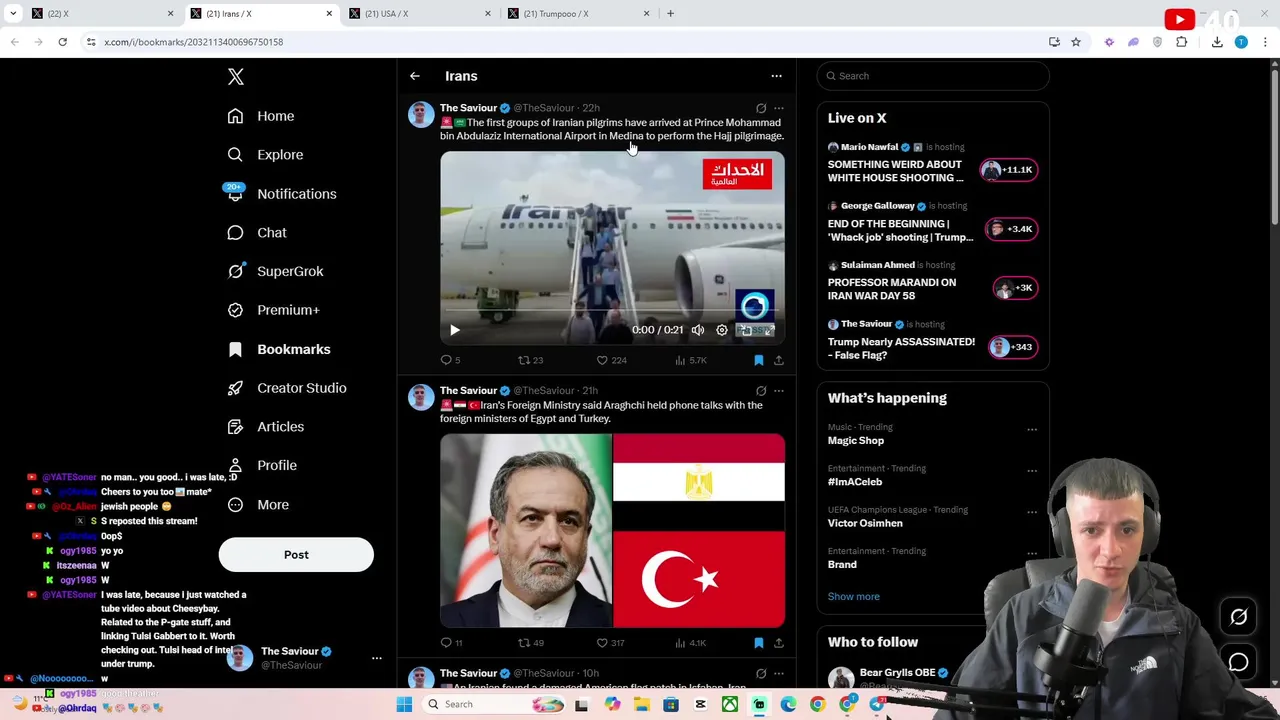Open Bookmarks in the sidebar

pos(280,349)
